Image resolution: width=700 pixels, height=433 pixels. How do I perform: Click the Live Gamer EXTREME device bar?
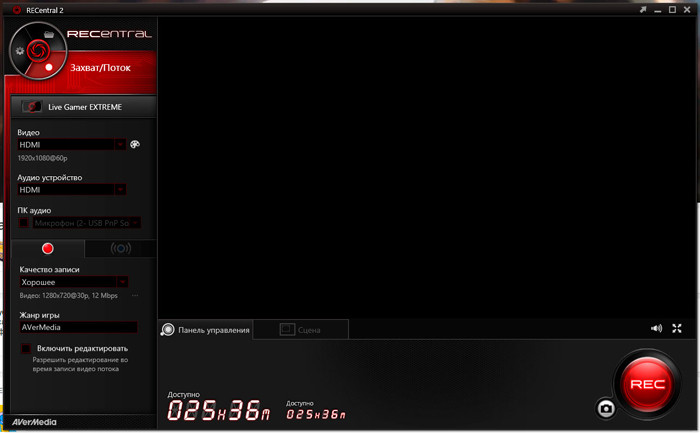click(x=83, y=107)
